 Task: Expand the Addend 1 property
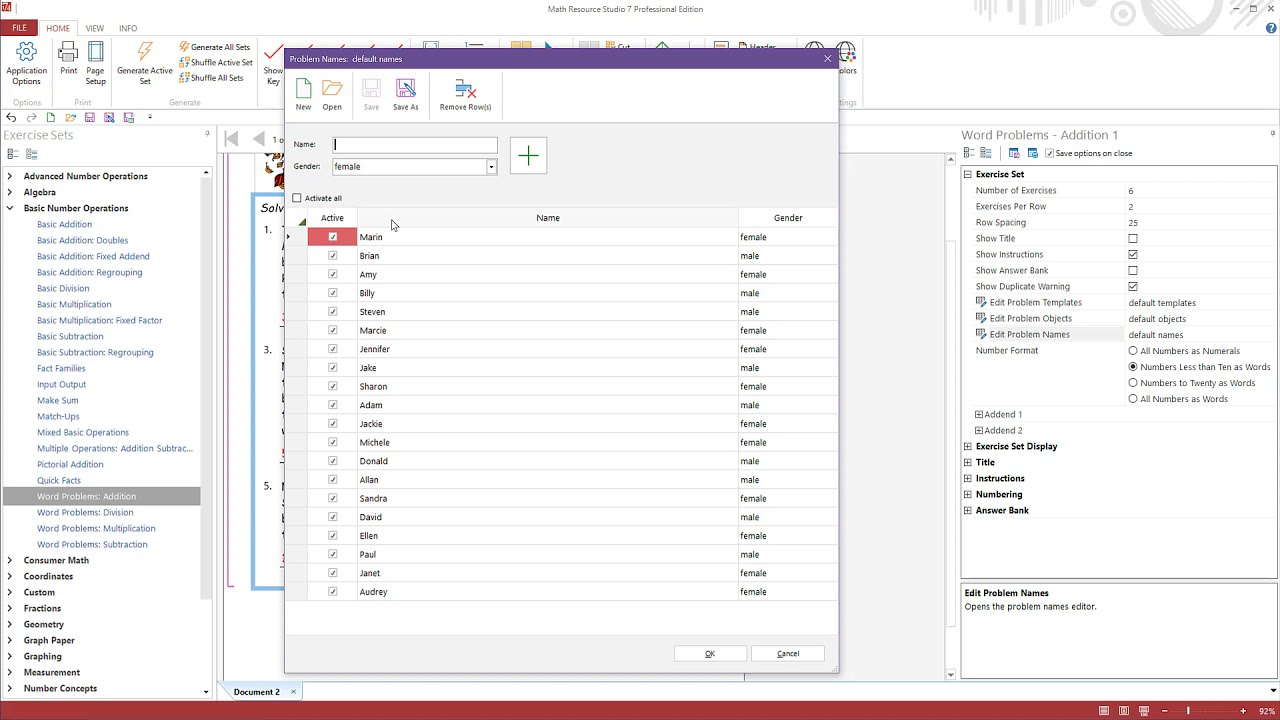[979, 414]
